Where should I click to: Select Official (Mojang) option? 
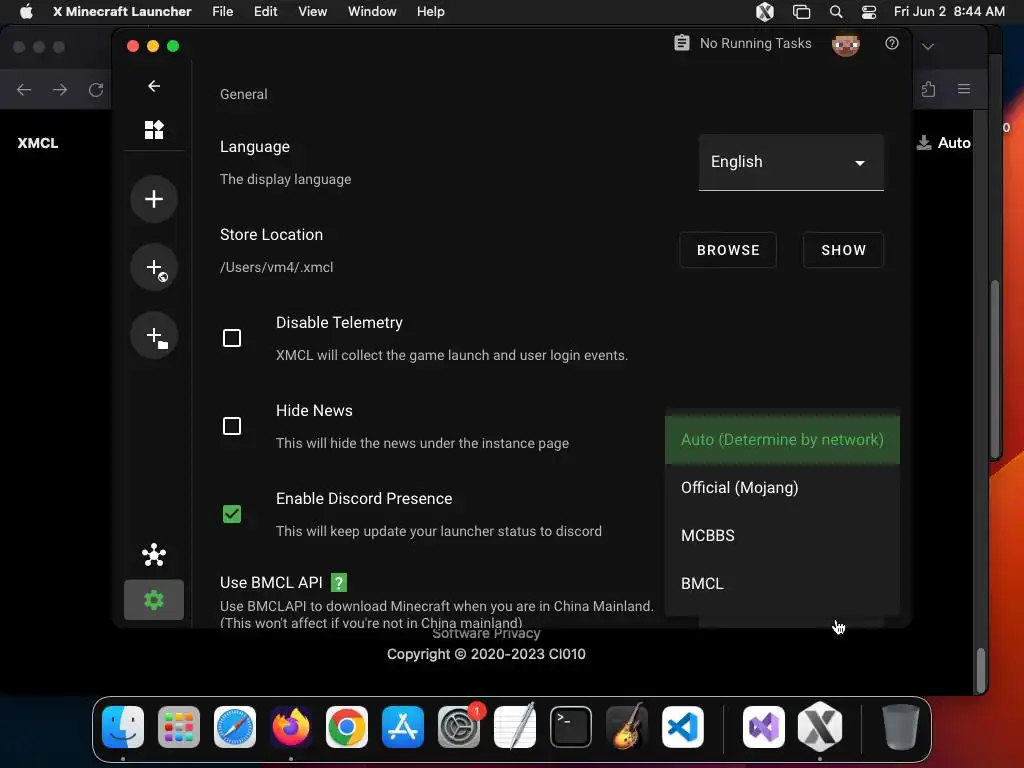tap(782, 488)
